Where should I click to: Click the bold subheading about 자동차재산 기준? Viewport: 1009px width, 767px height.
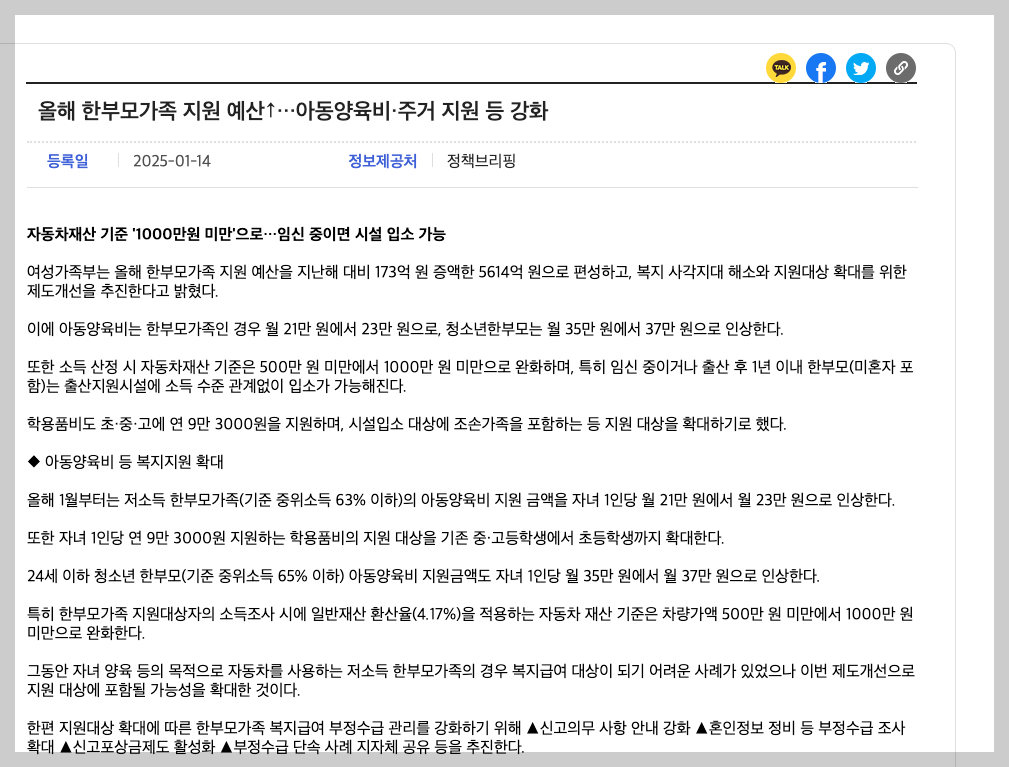pyautogui.click(x=236, y=234)
